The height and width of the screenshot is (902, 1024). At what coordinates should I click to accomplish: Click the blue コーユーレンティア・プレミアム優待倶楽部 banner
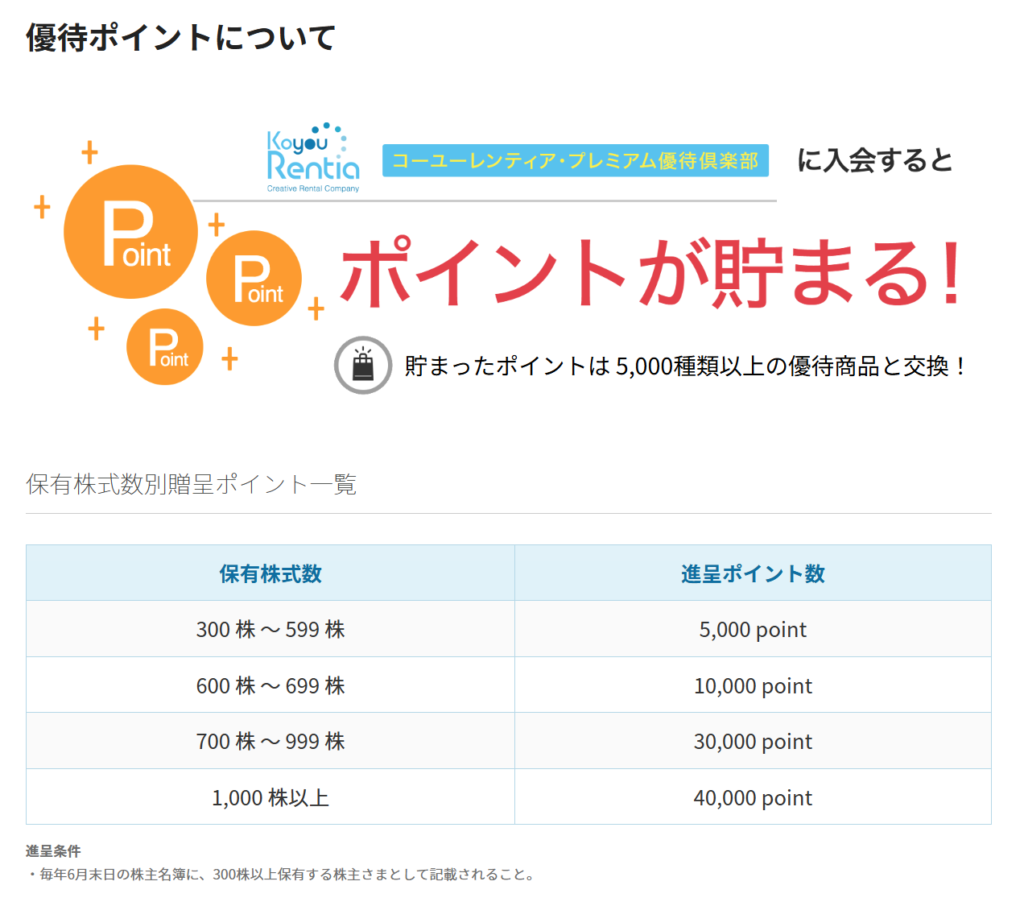tap(575, 161)
